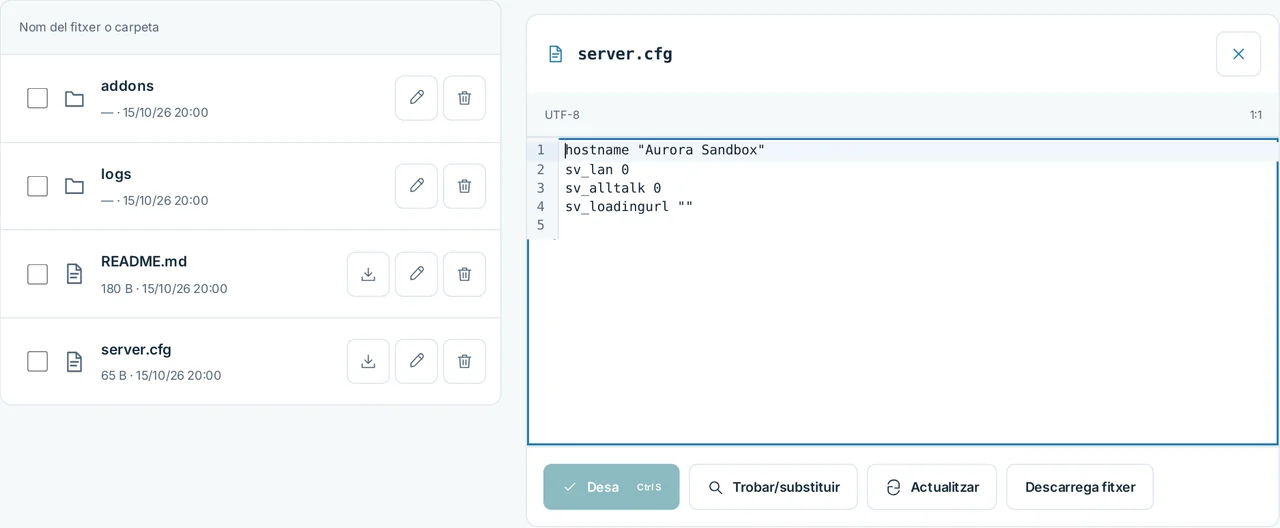Viewport: 1280px width, 528px height.
Task: Click the sv_lan 0 line
Action: (597, 169)
